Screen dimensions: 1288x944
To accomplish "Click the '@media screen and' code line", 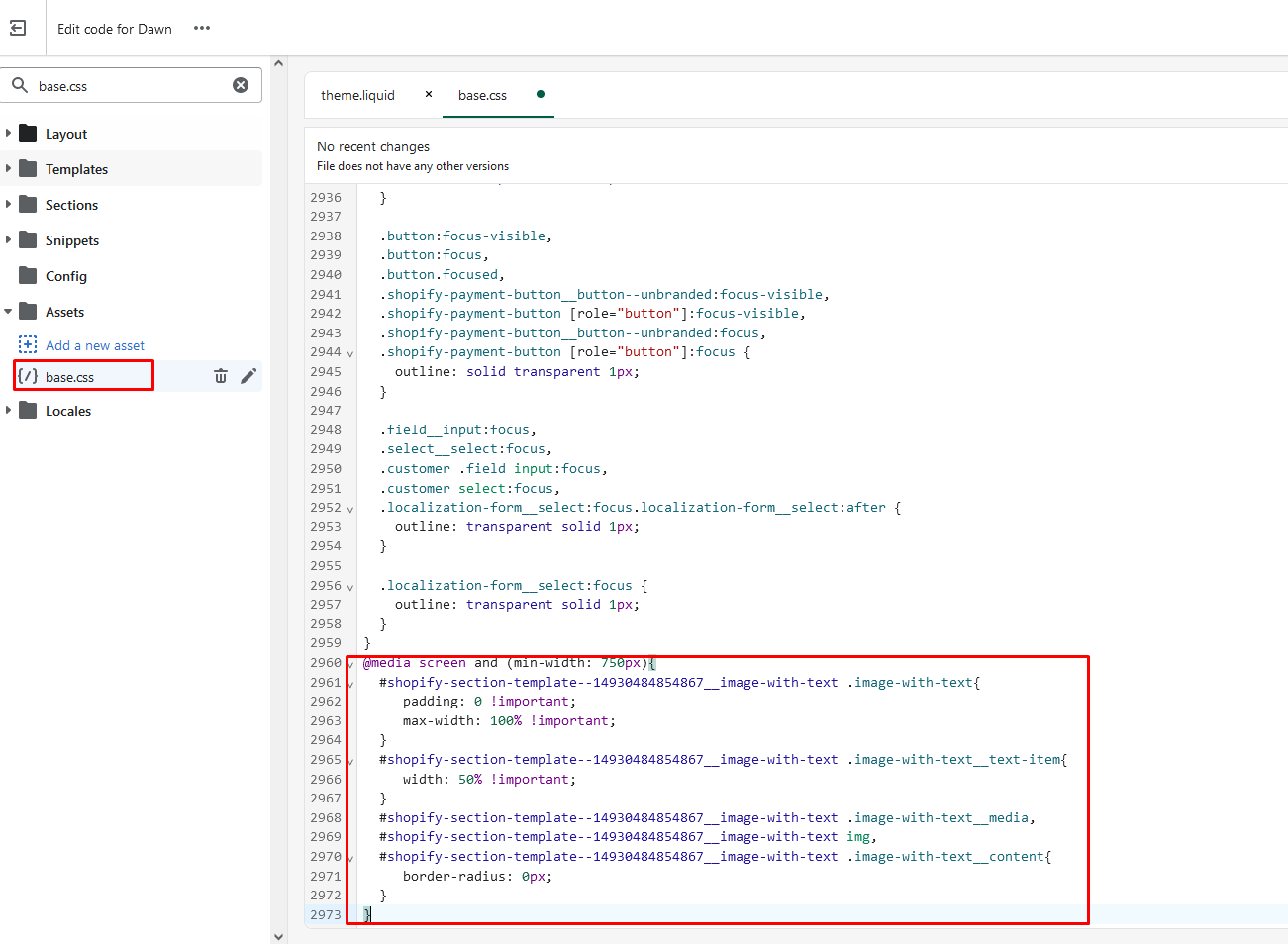I will pos(509,662).
